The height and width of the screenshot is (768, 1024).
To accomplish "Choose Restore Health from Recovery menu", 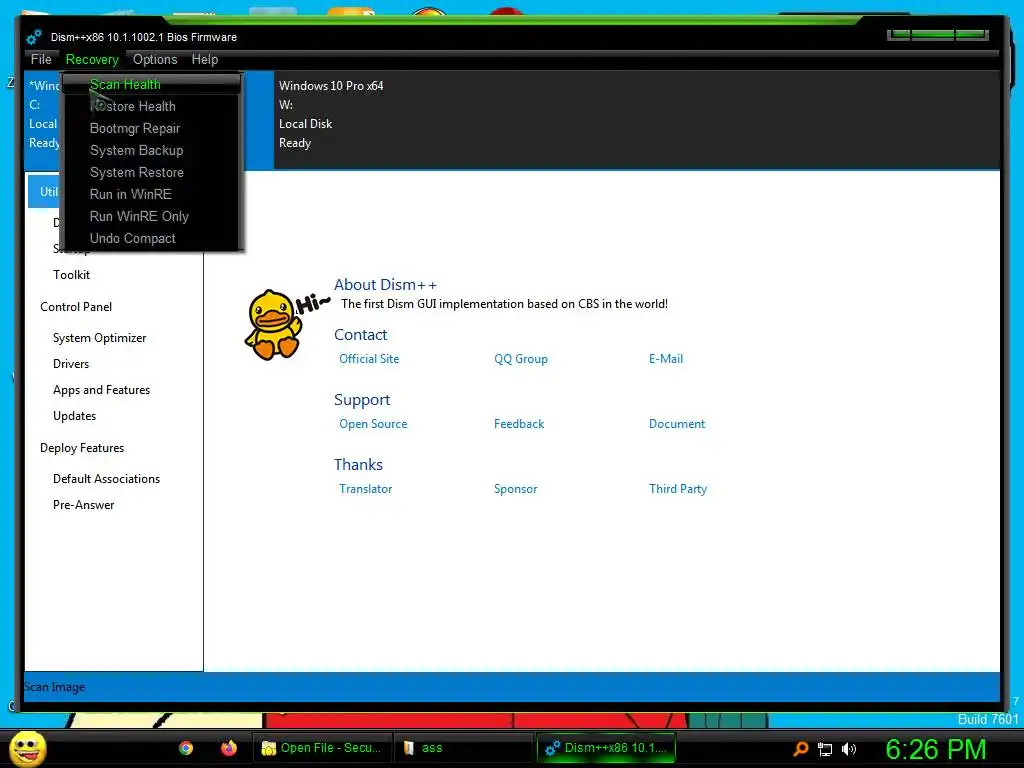I will coord(152,106).
